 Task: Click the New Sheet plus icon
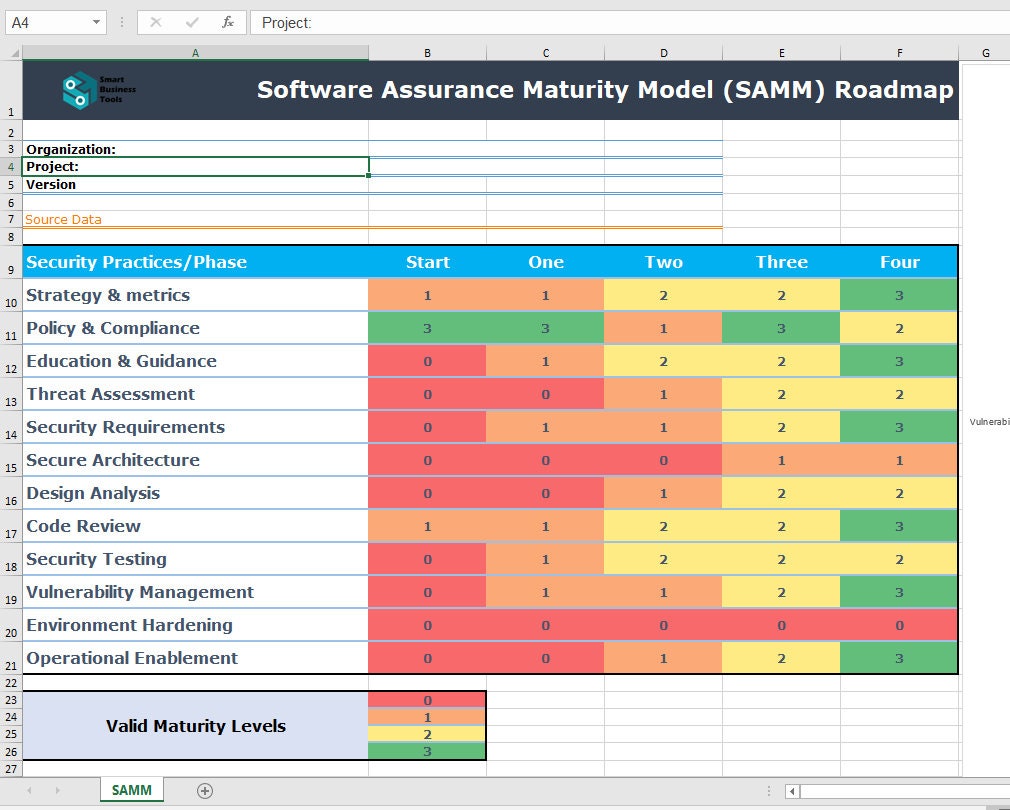(x=205, y=789)
